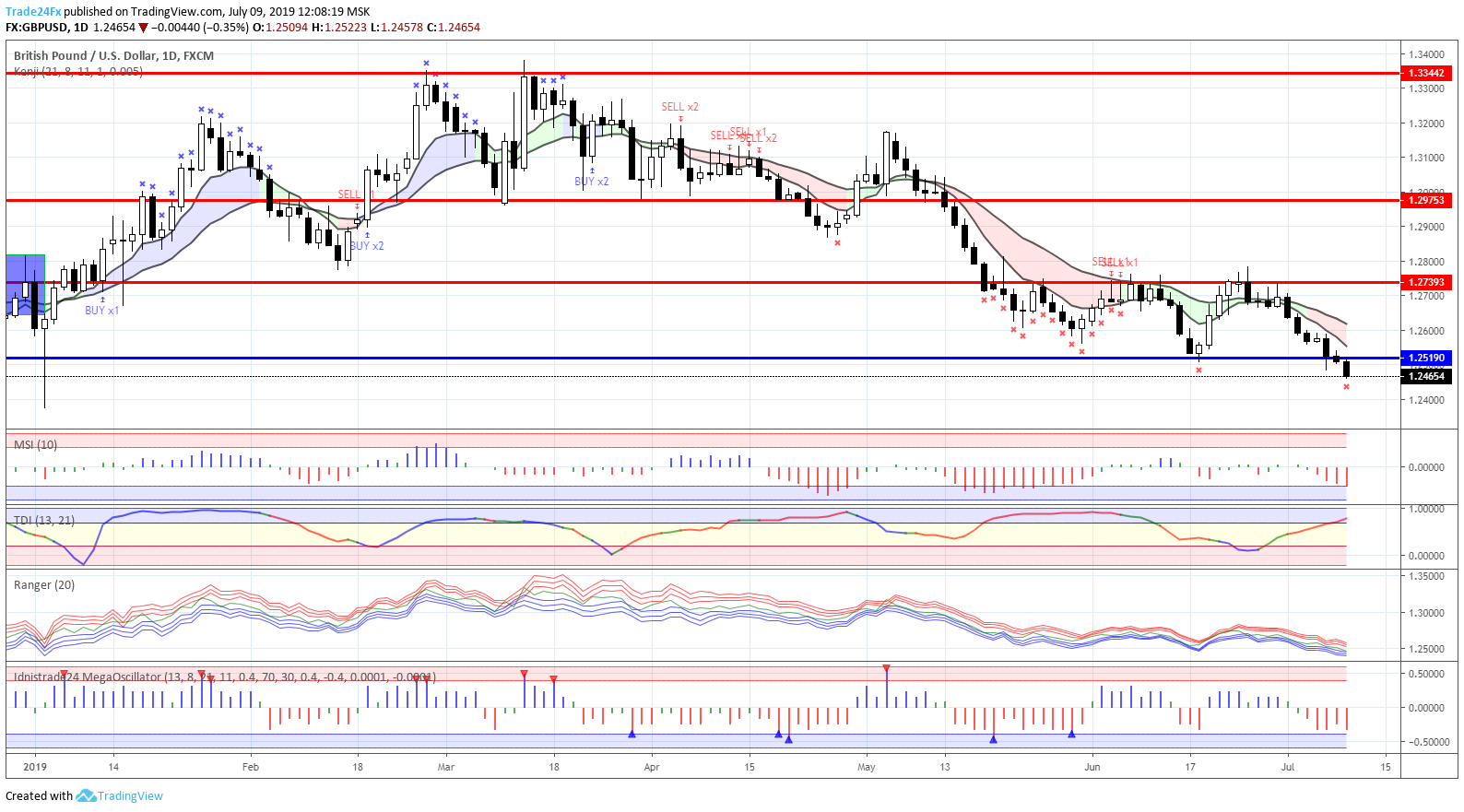Click the BUY x1 signal label
The image size is (1464, 812).
(x=101, y=311)
